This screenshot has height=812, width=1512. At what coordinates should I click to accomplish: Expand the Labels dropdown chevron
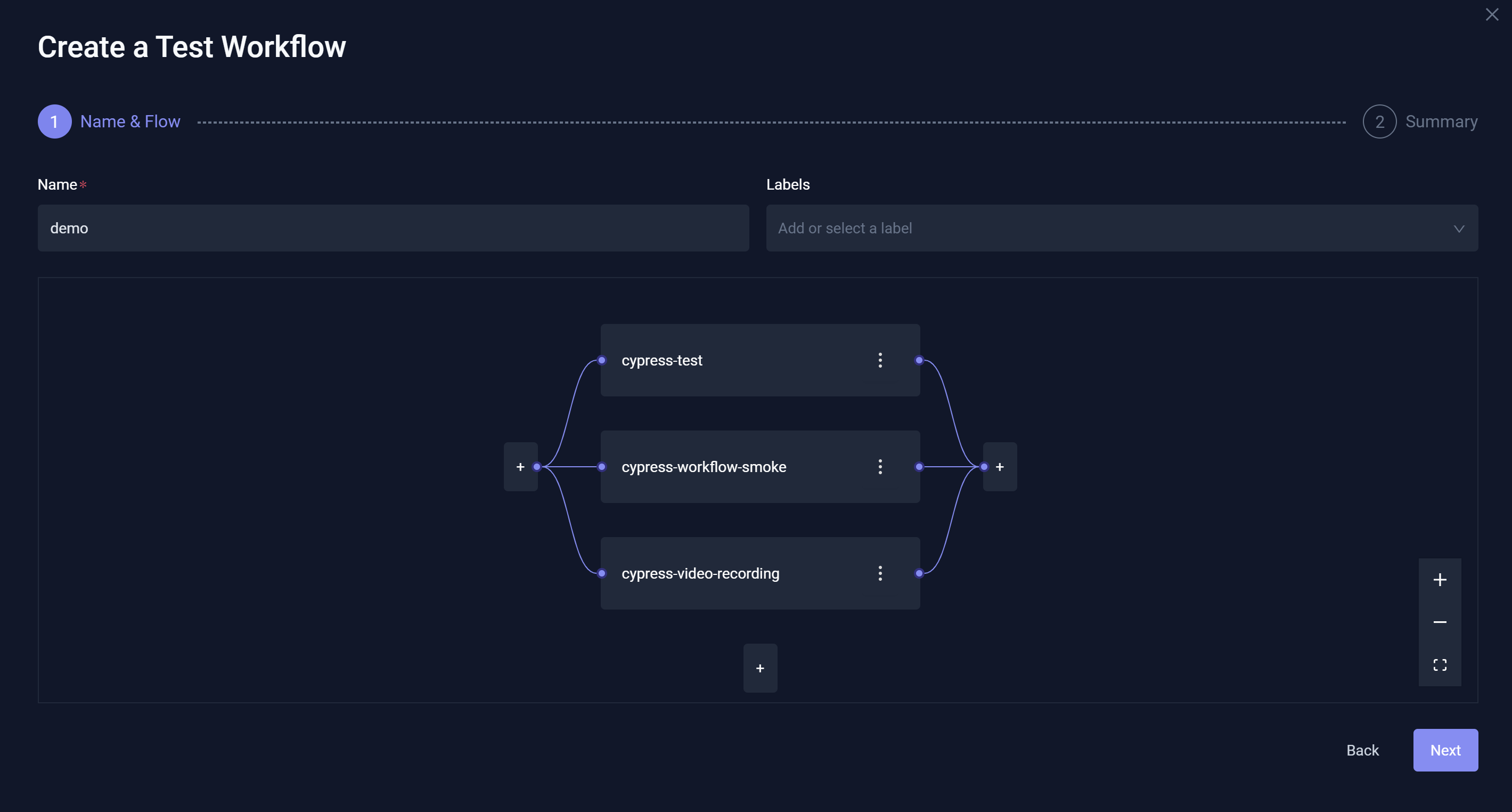click(1460, 229)
